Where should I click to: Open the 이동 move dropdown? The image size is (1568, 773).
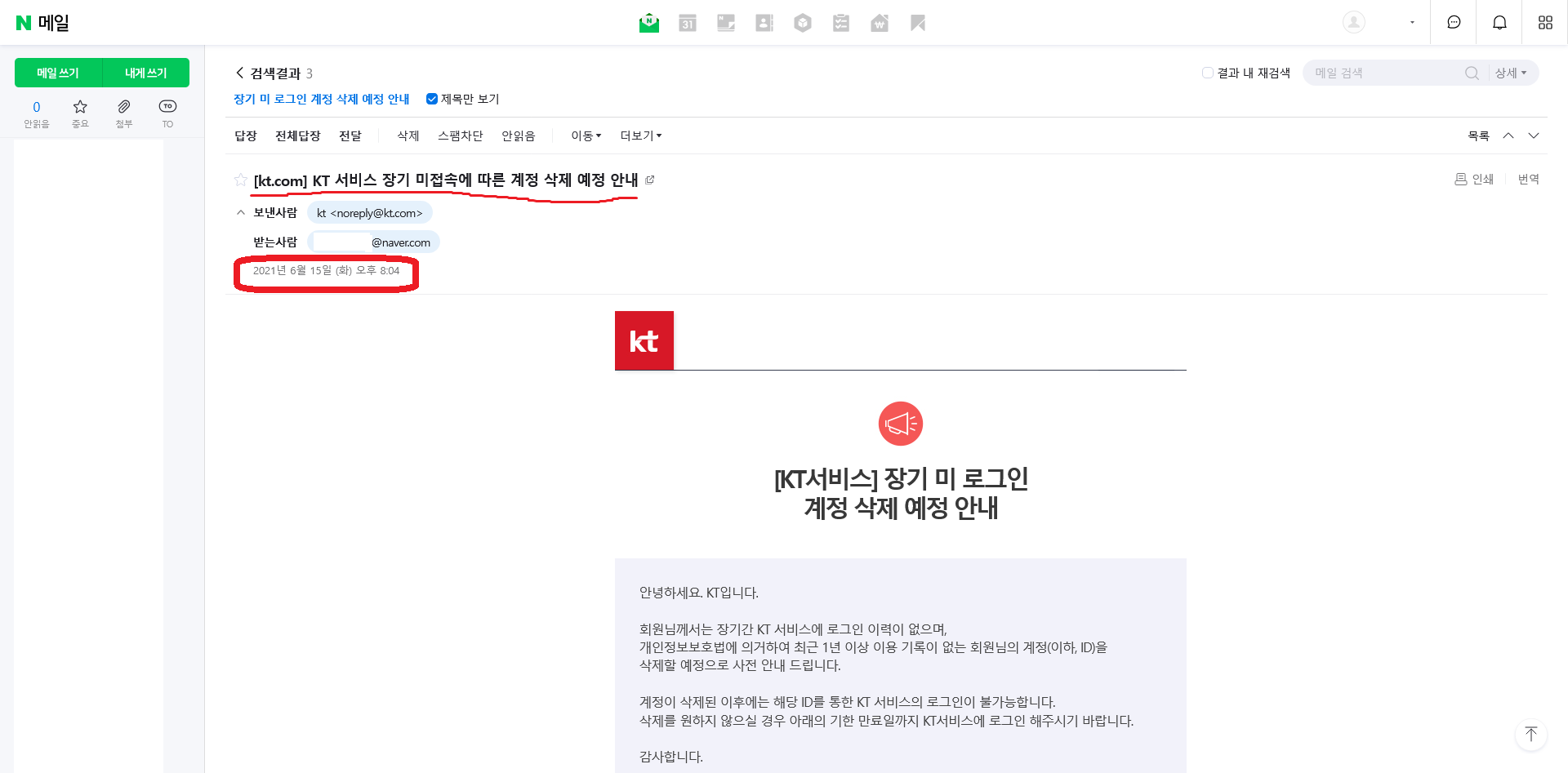coord(586,135)
